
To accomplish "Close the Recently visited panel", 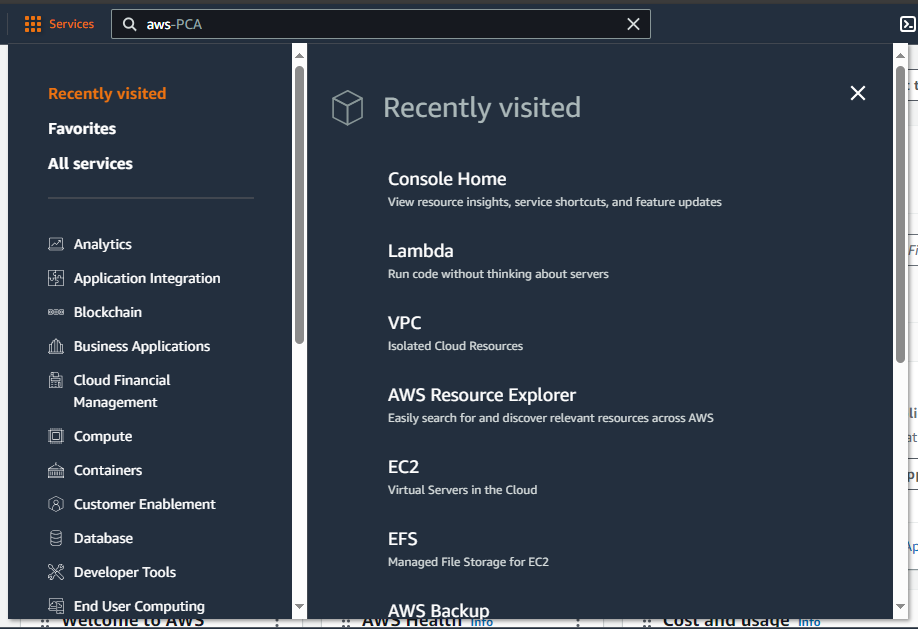I will click(858, 93).
